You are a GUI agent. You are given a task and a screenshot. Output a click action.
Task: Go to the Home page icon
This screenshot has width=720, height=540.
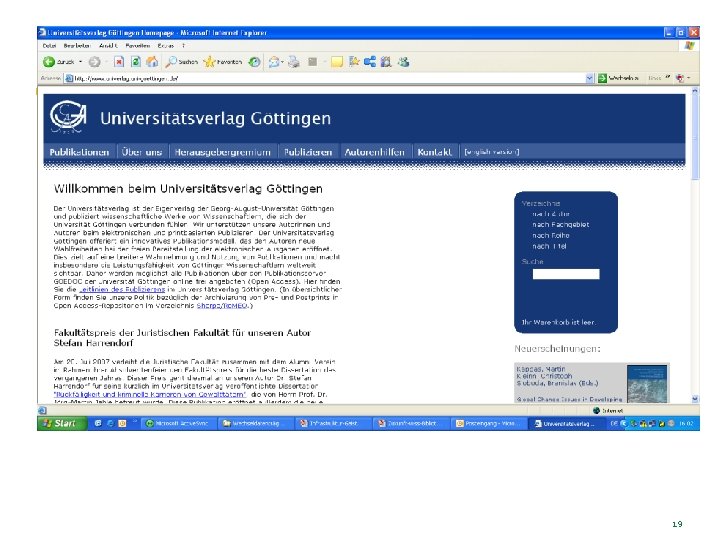tap(152, 62)
